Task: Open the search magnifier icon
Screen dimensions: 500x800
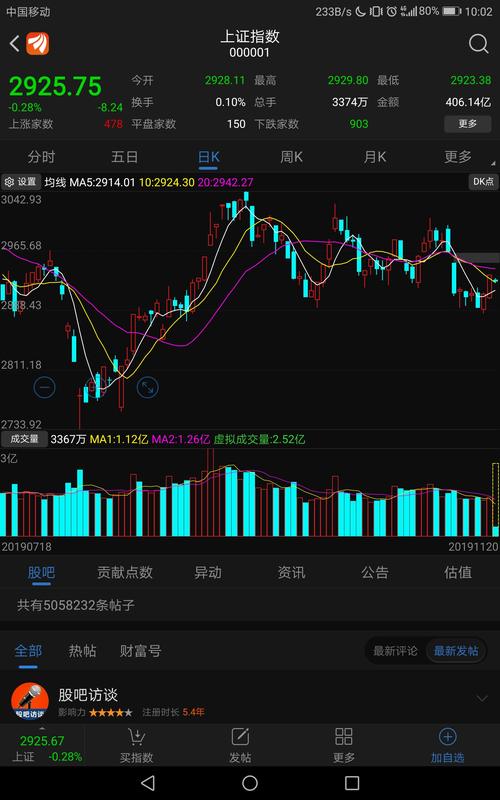Action: click(479, 44)
